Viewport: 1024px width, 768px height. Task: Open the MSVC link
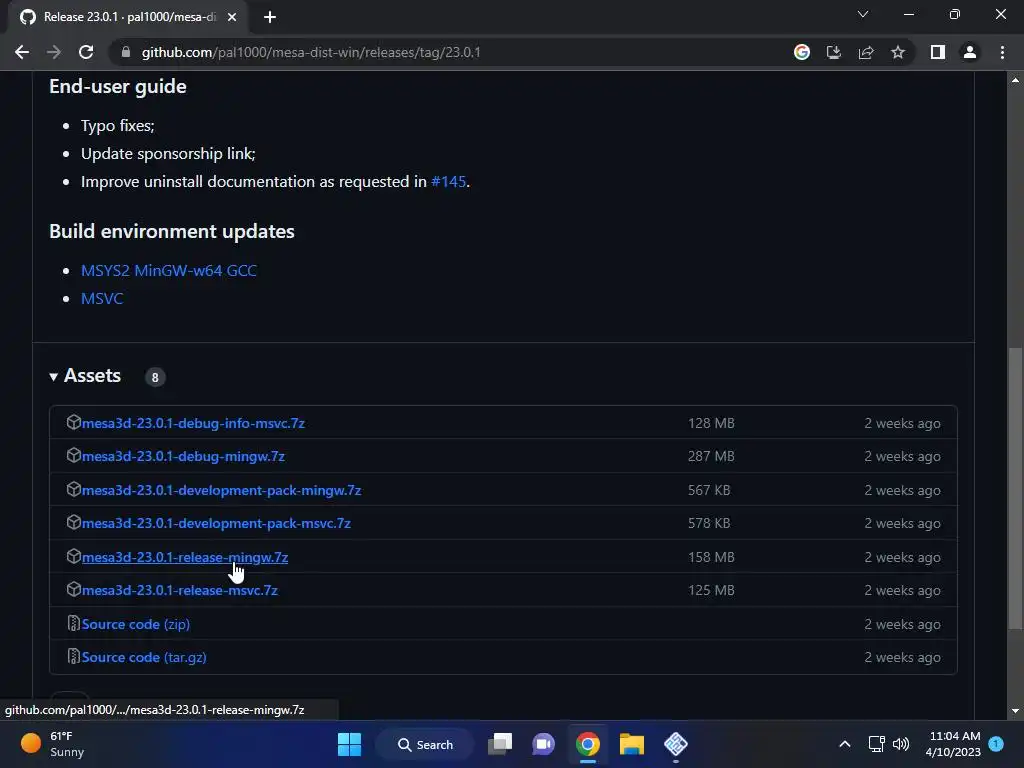102,298
